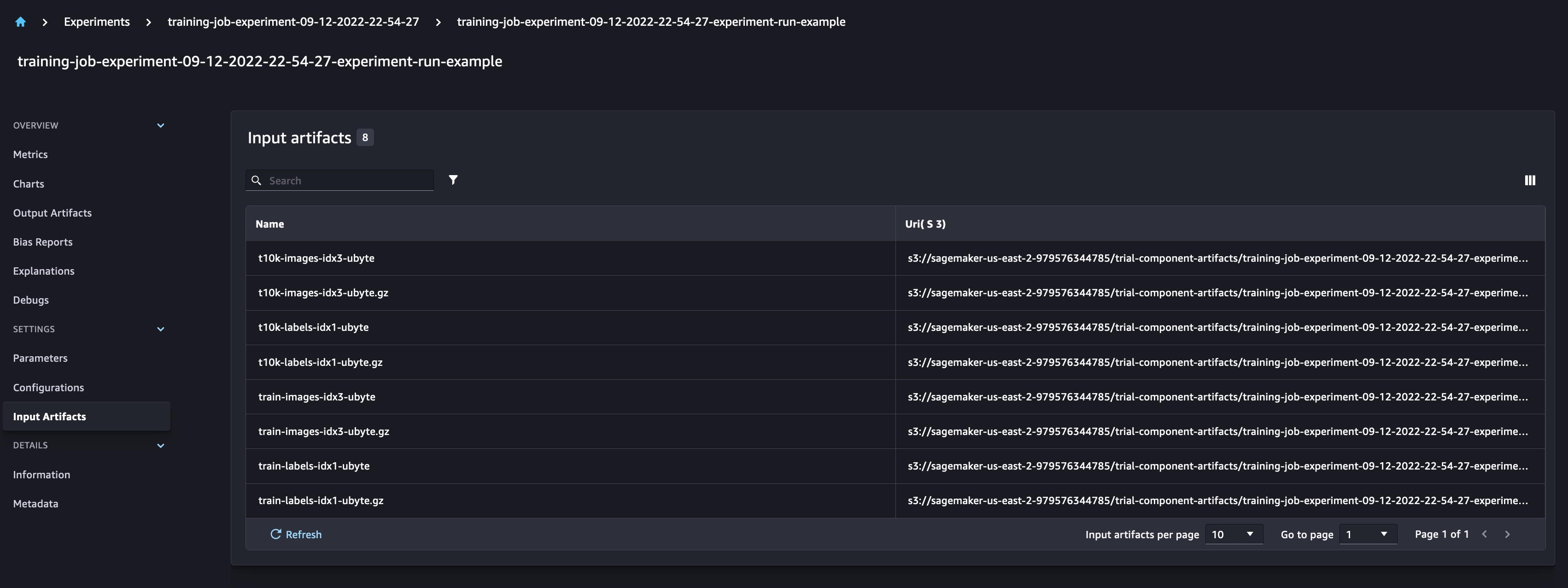Viewport: 1568px width, 588px height.
Task: Collapse the Settings sidebar section
Action: (x=161, y=329)
